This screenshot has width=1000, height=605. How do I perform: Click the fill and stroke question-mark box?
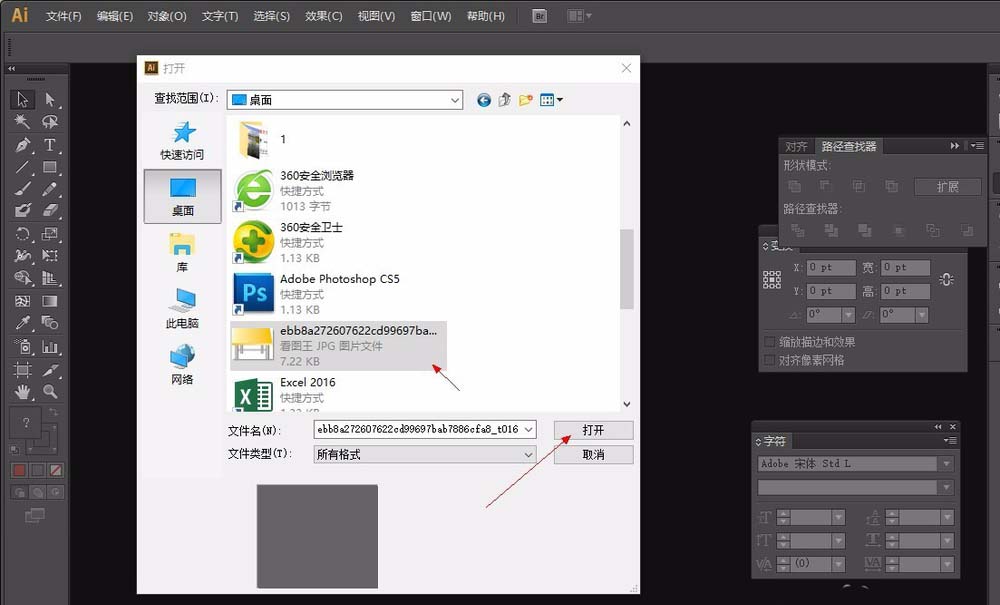[26, 423]
